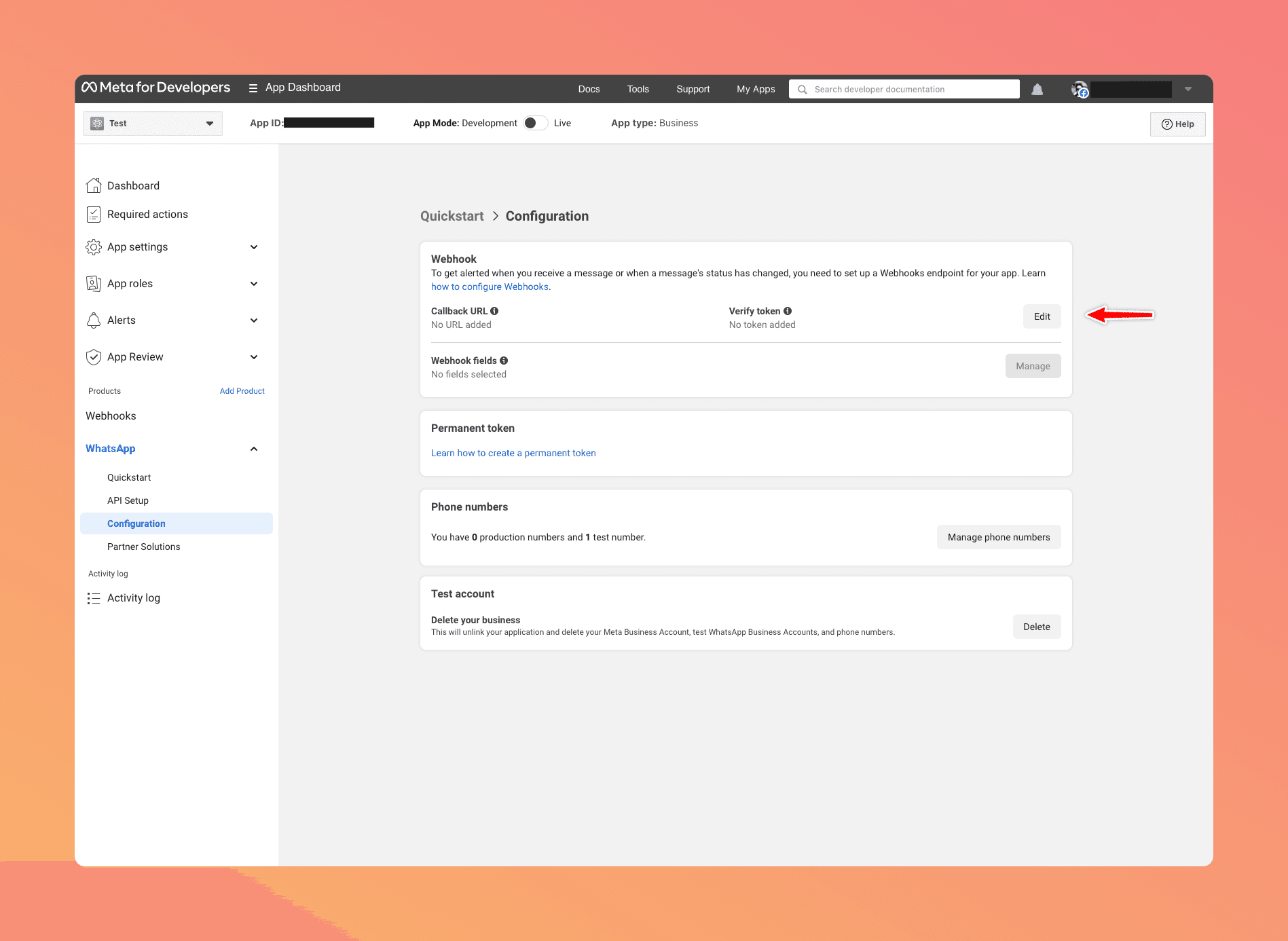
Task: Open Dashboard in sidebar
Action: [133, 186]
